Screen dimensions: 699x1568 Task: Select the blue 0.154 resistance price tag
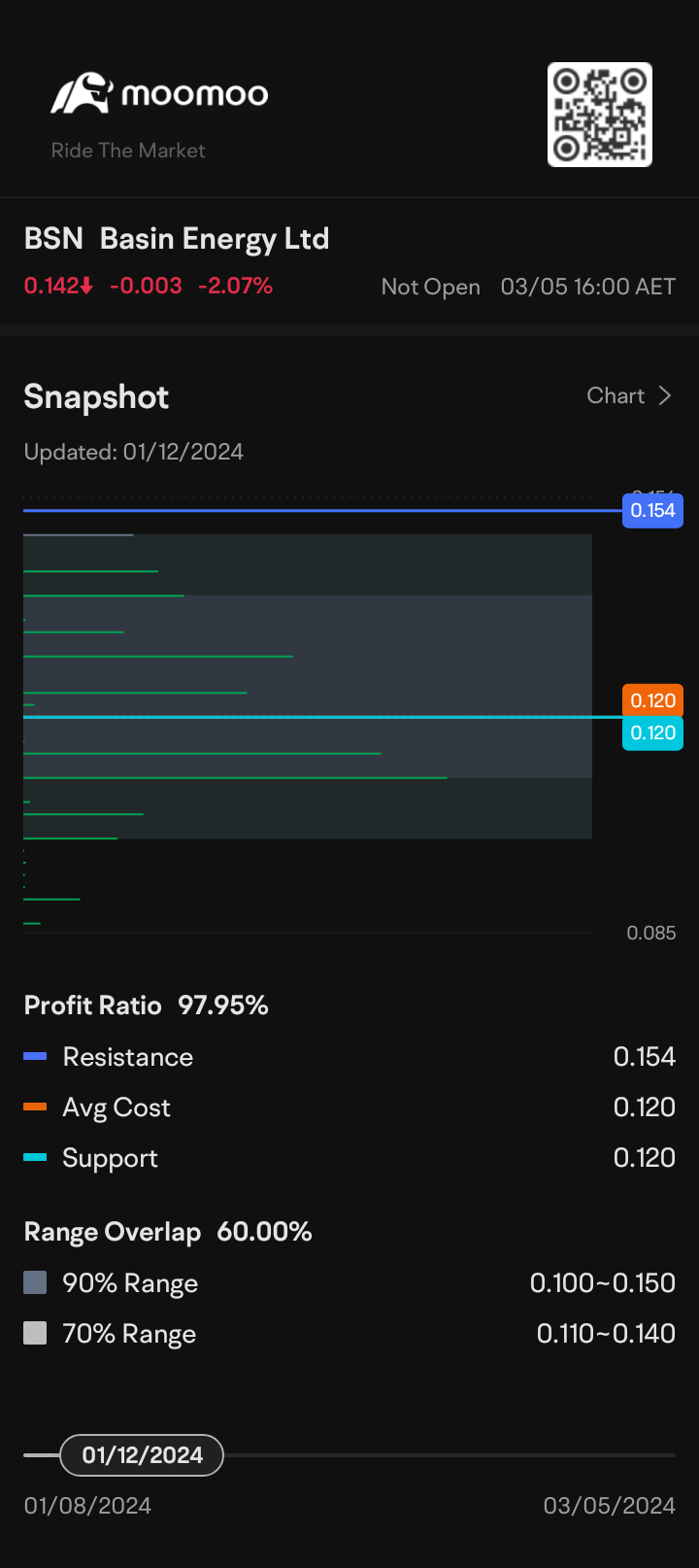(x=652, y=510)
